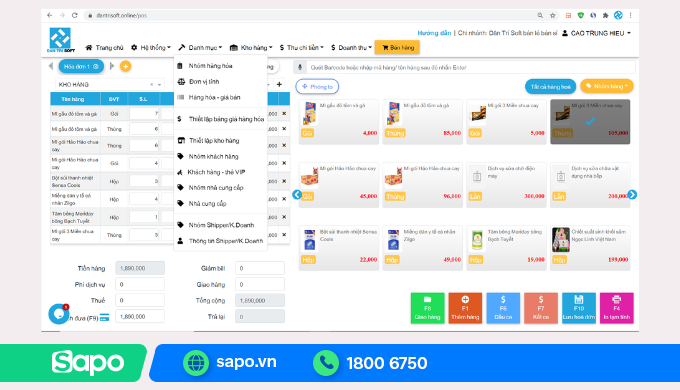
Task: Open the Kho hàng menu
Action: 251,48
